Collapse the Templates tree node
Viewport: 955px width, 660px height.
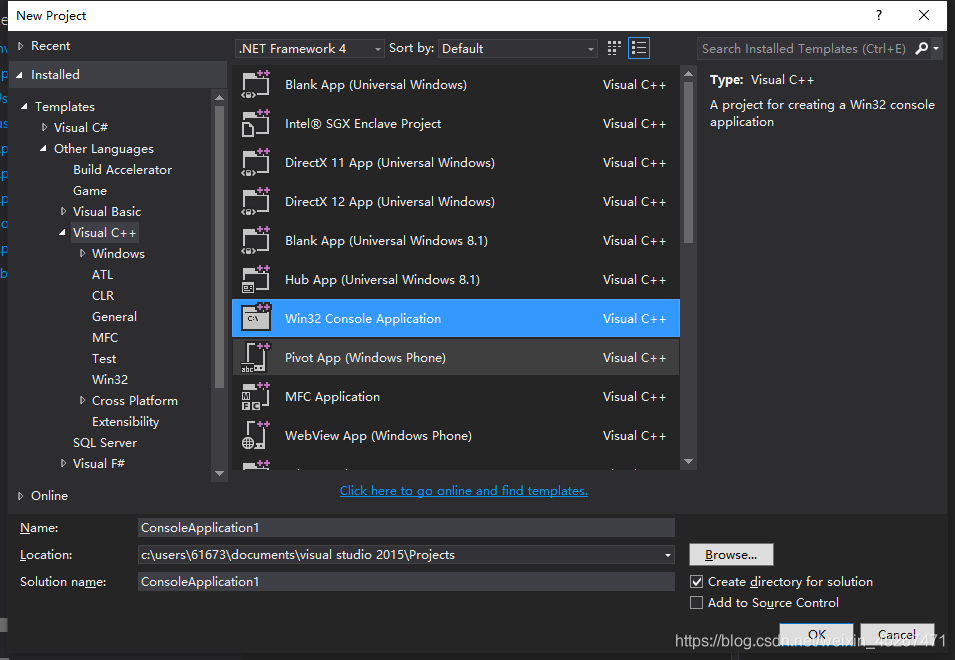(24, 107)
